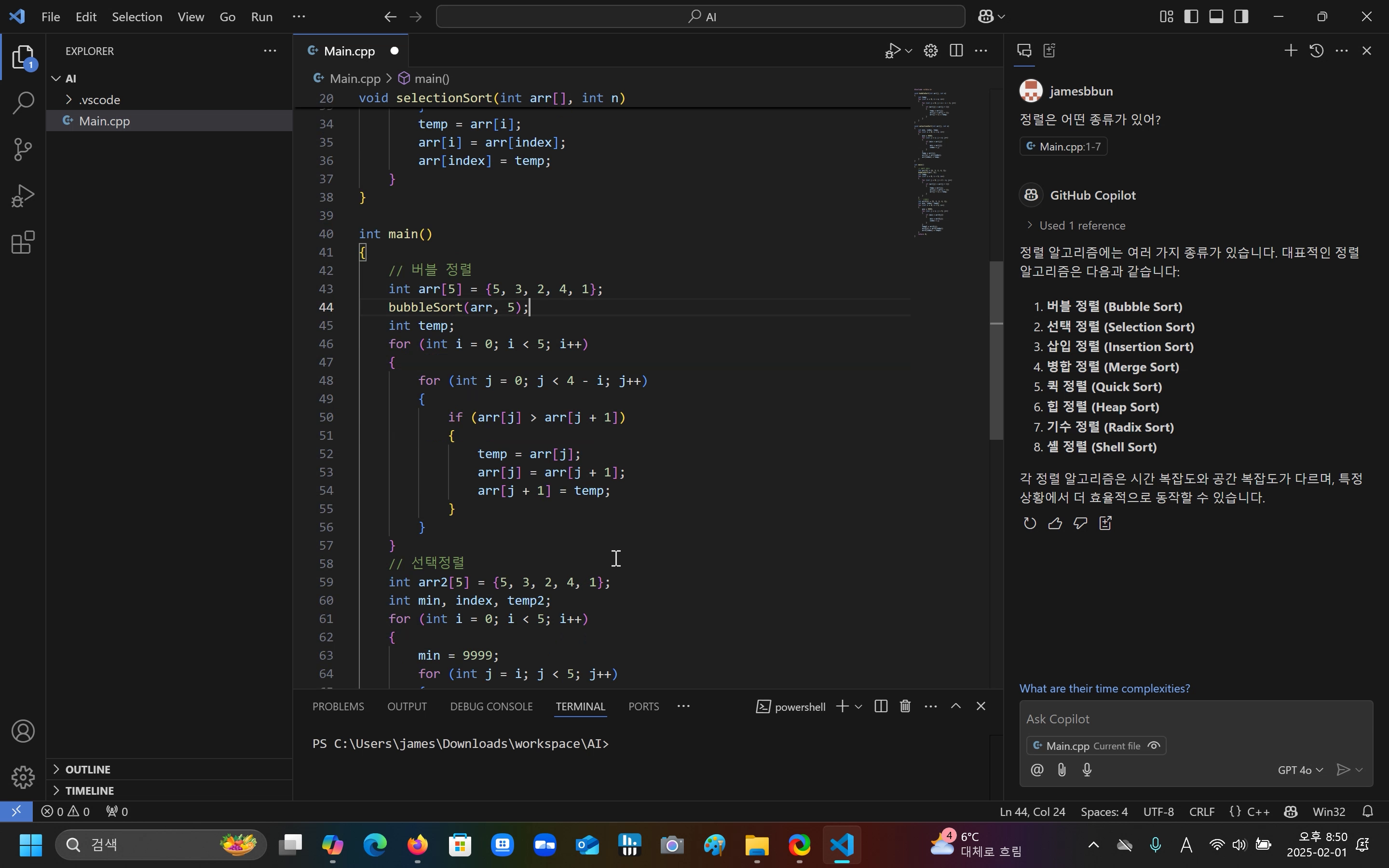Retry the Copilot response

tap(1030, 523)
